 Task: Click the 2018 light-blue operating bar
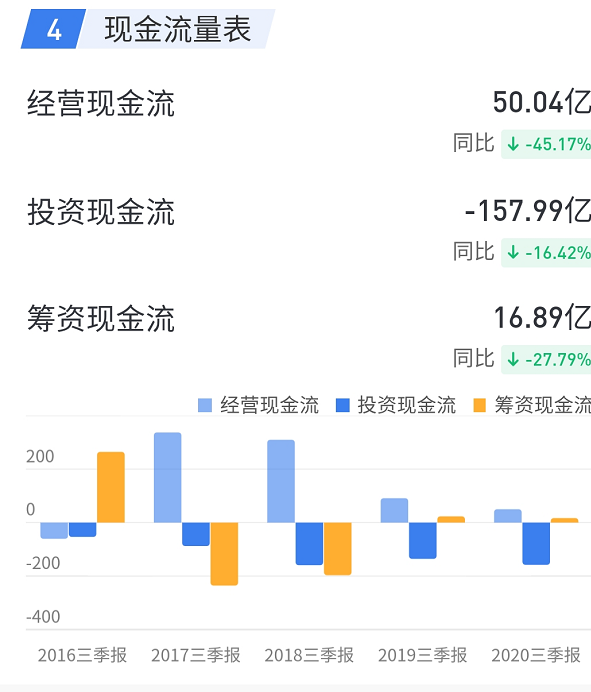tap(281, 481)
